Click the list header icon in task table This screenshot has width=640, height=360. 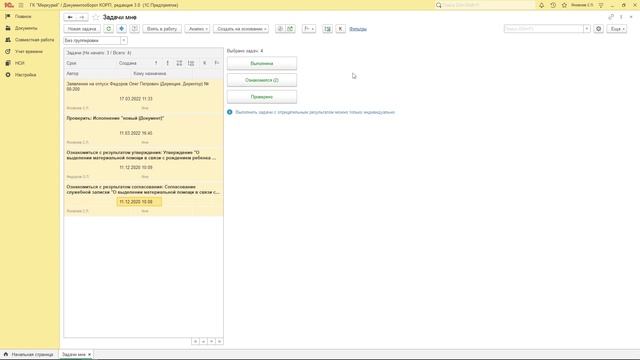pyautogui.click(x=191, y=63)
